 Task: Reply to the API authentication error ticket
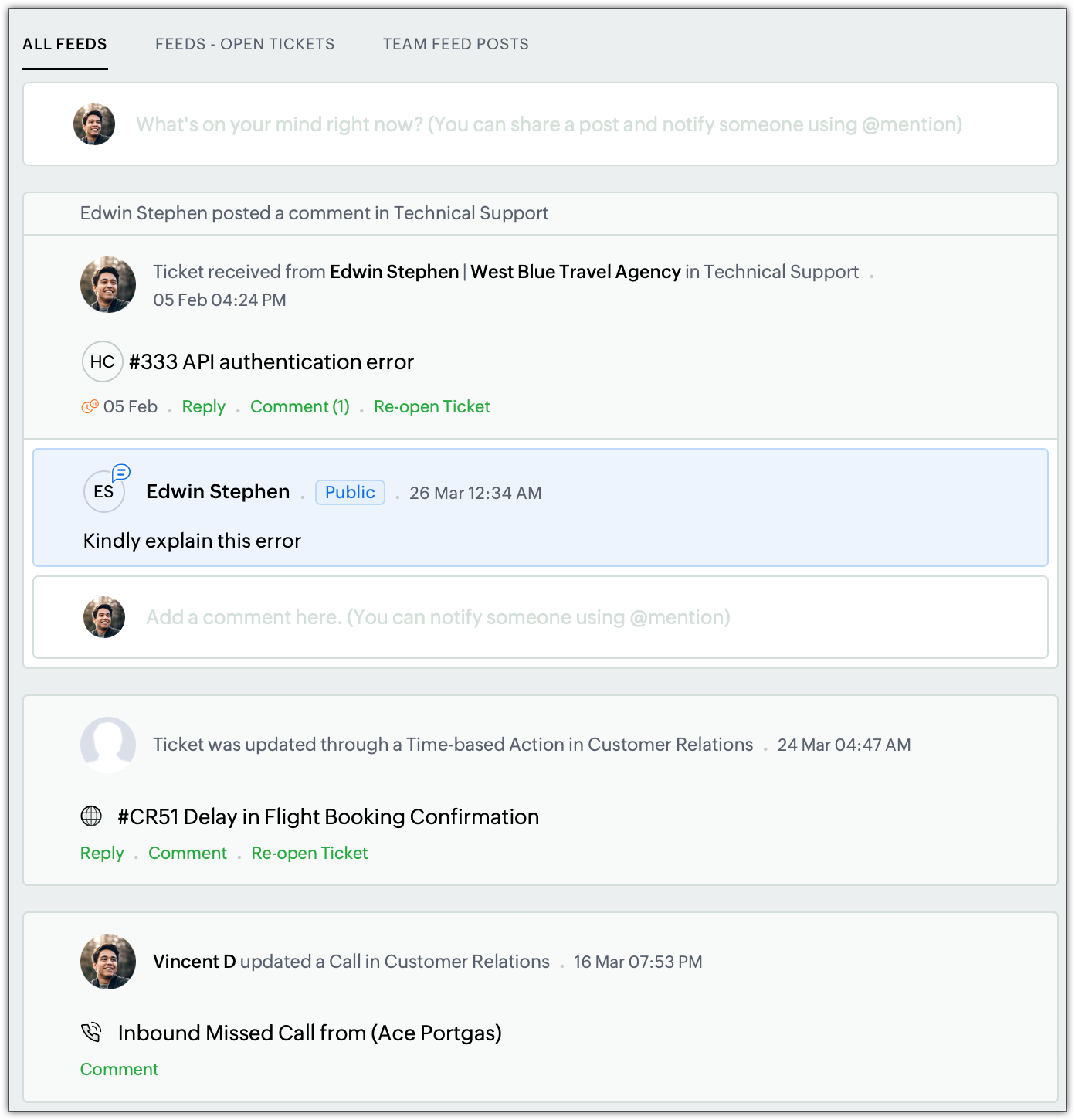click(204, 406)
